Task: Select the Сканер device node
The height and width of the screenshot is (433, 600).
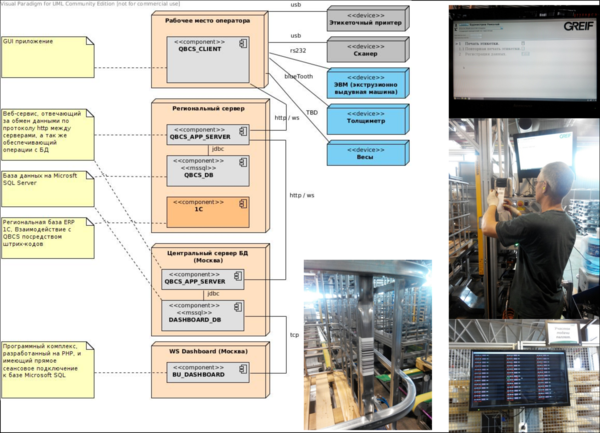Action: click(366, 52)
